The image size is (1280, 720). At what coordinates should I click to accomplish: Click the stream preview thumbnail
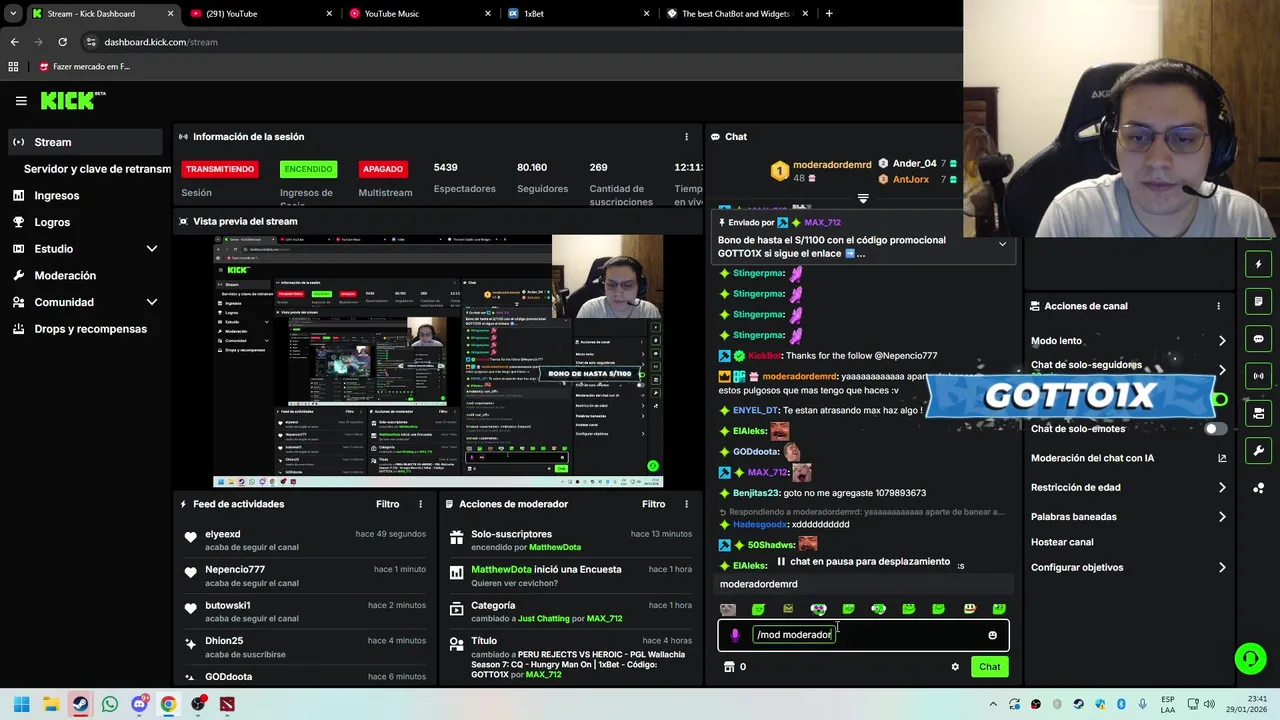pos(438,362)
